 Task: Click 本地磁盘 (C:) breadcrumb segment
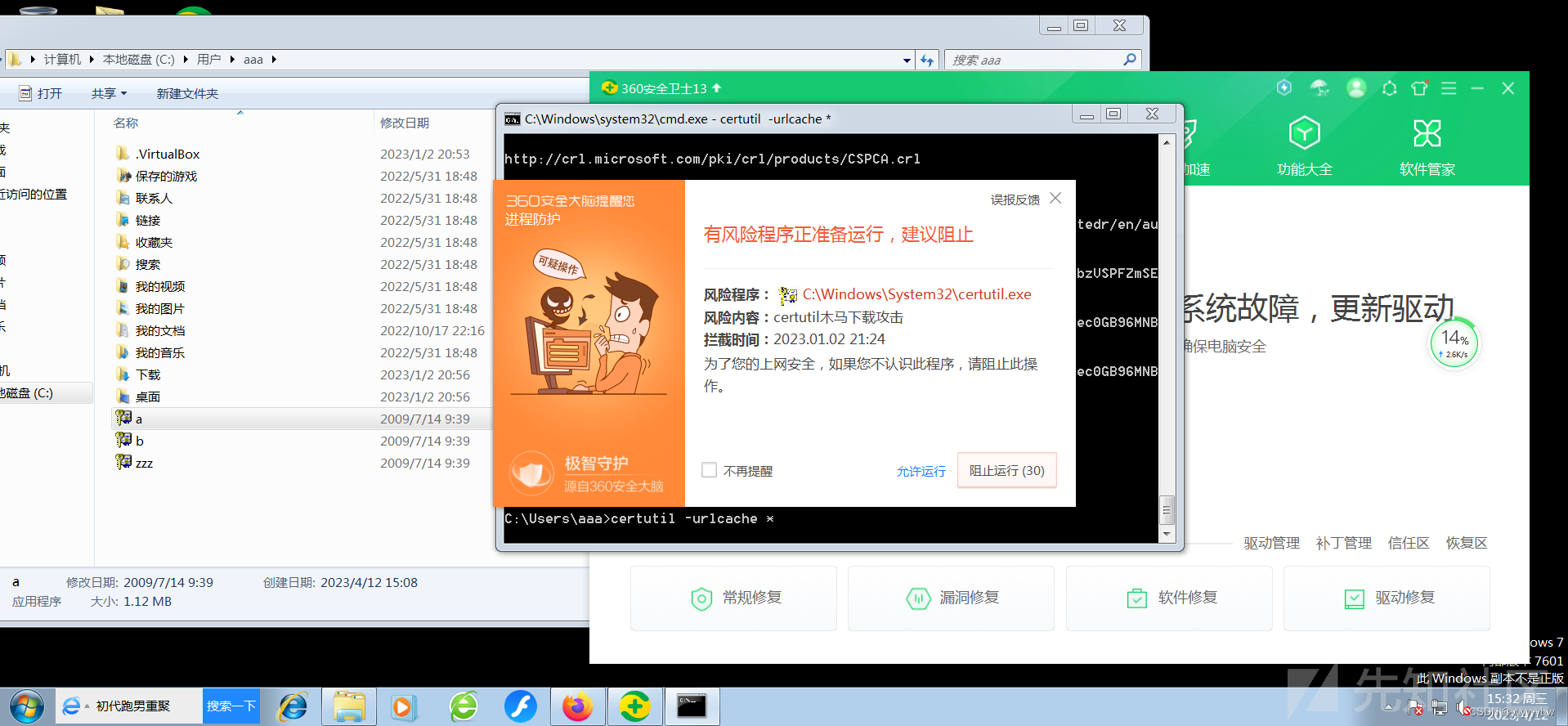pos(138,59)
